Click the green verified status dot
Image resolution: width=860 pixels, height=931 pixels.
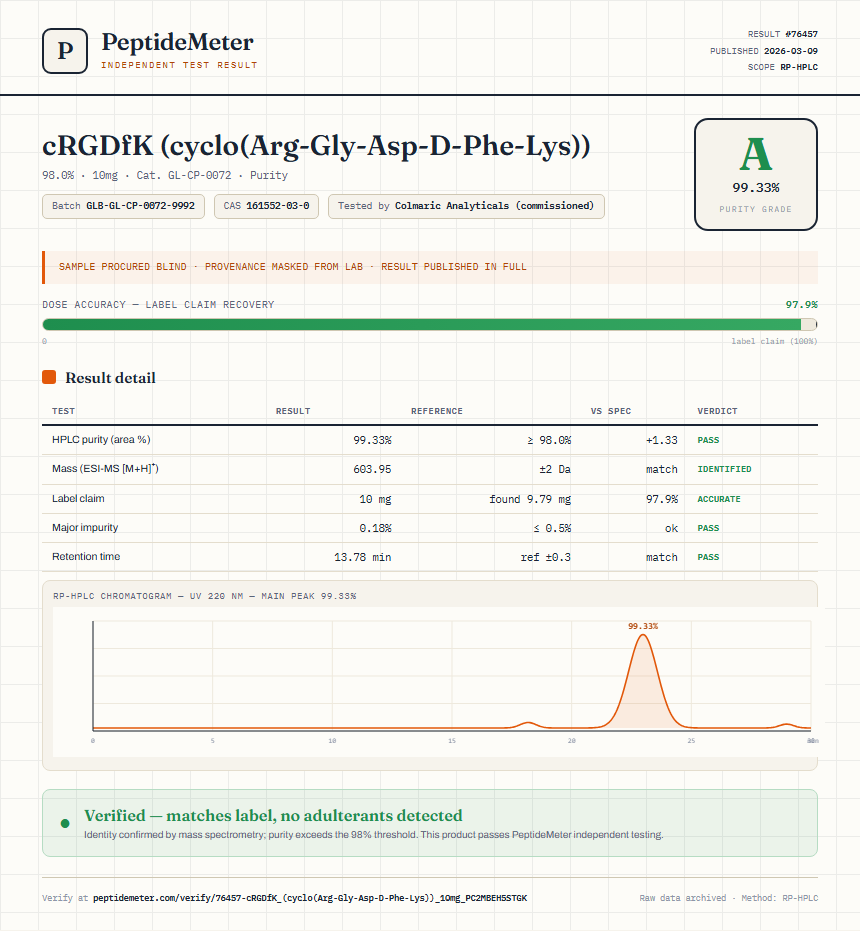pos(65,823)
